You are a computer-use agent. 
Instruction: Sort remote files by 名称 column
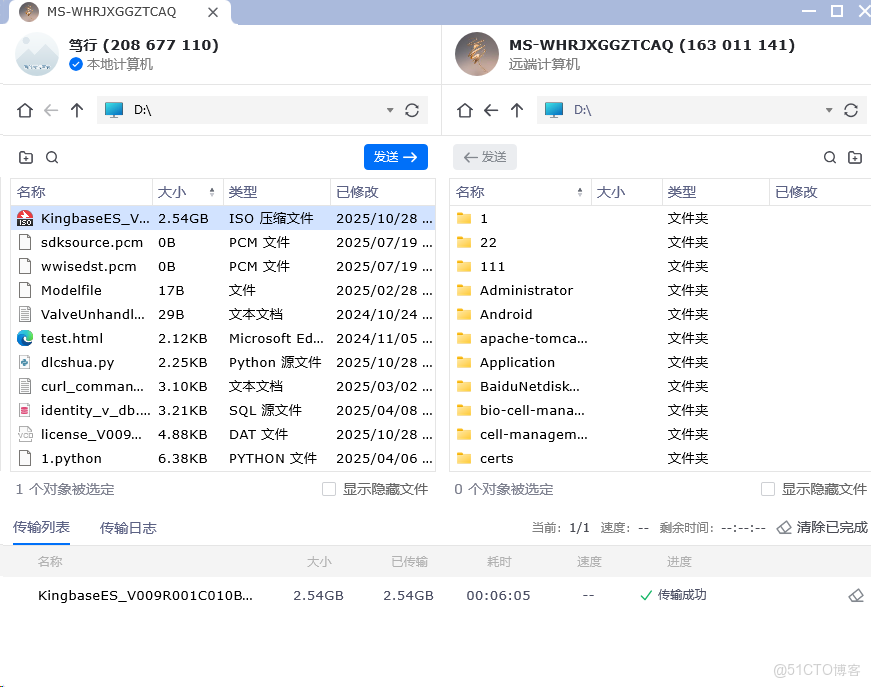point(520,192)
